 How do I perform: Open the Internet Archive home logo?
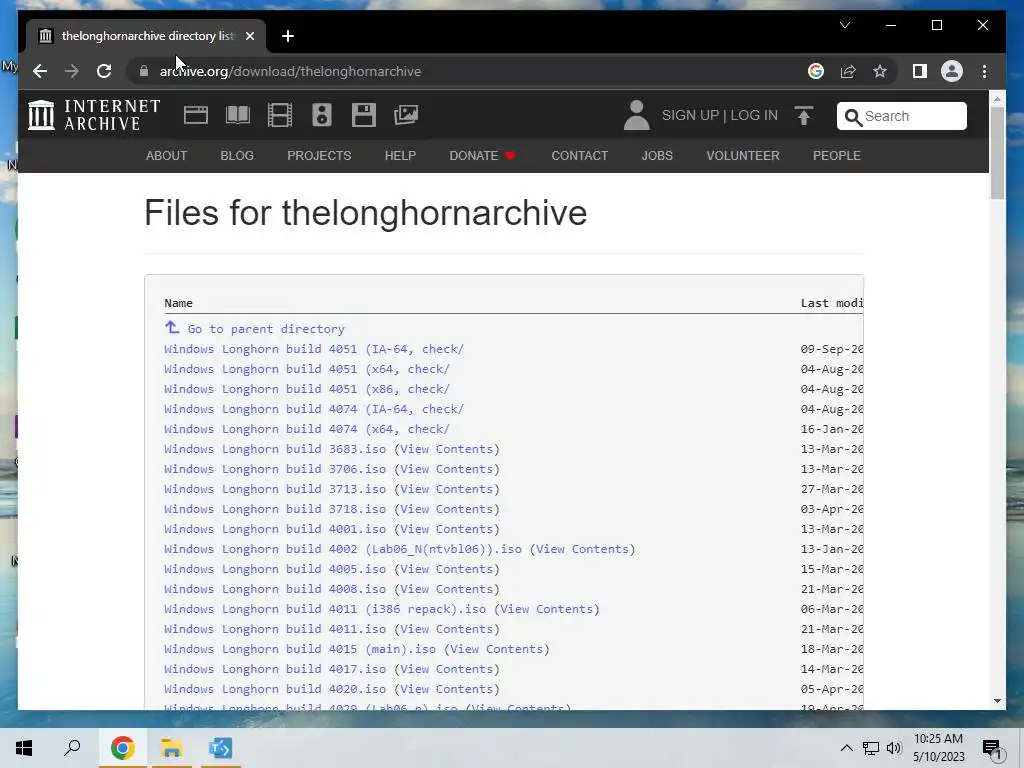pyautogui.click(x=94, y=115)
